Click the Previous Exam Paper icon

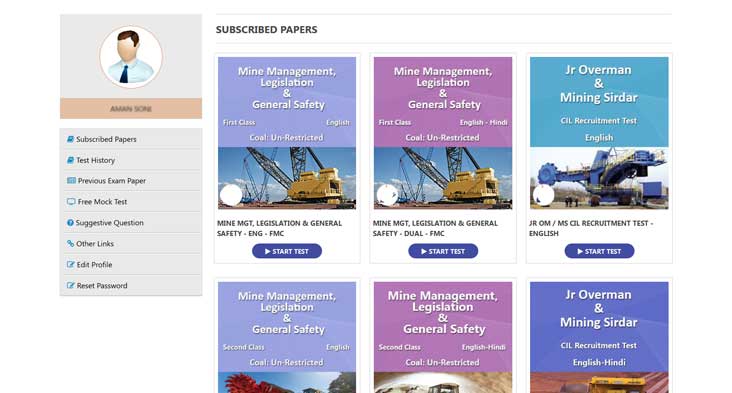pos(71,181)
